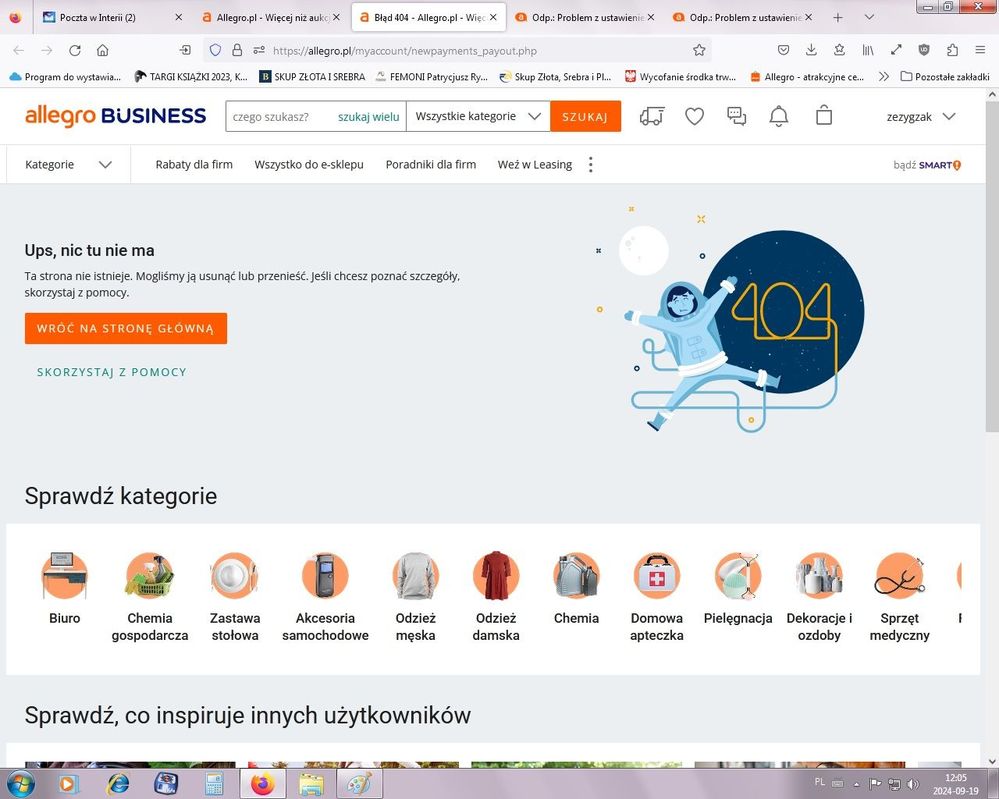Go to Firefox home page icon
Image resolution: width=999 pixels, height=799 pixels.
click(103, 50)
